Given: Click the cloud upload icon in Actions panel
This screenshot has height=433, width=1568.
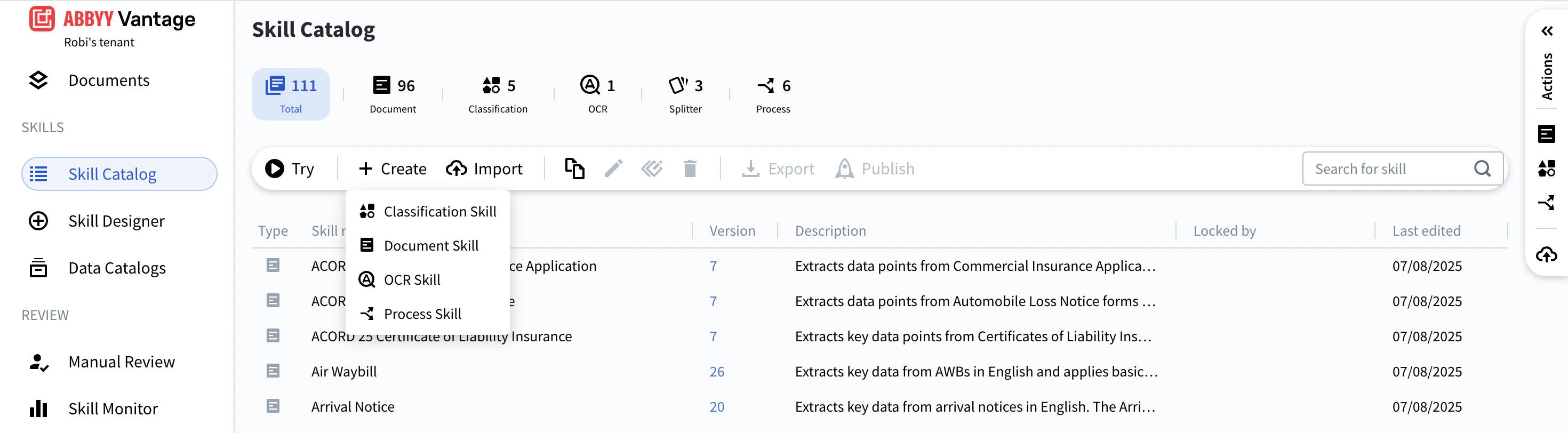Looking at the screenshot, I should (x=1546, y=254).
